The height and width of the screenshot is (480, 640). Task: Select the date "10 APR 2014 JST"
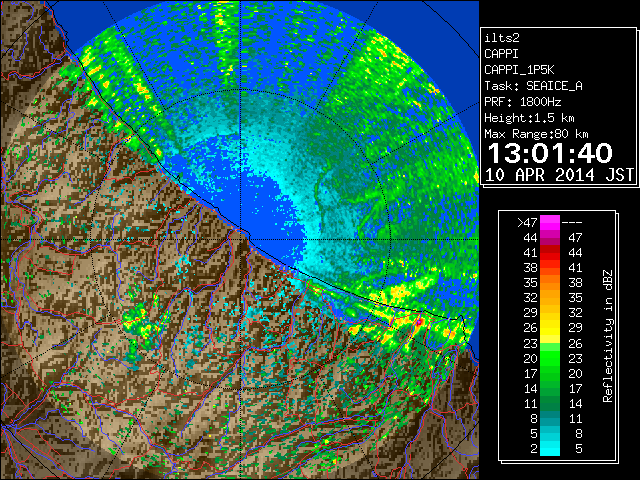click(559, 175)
